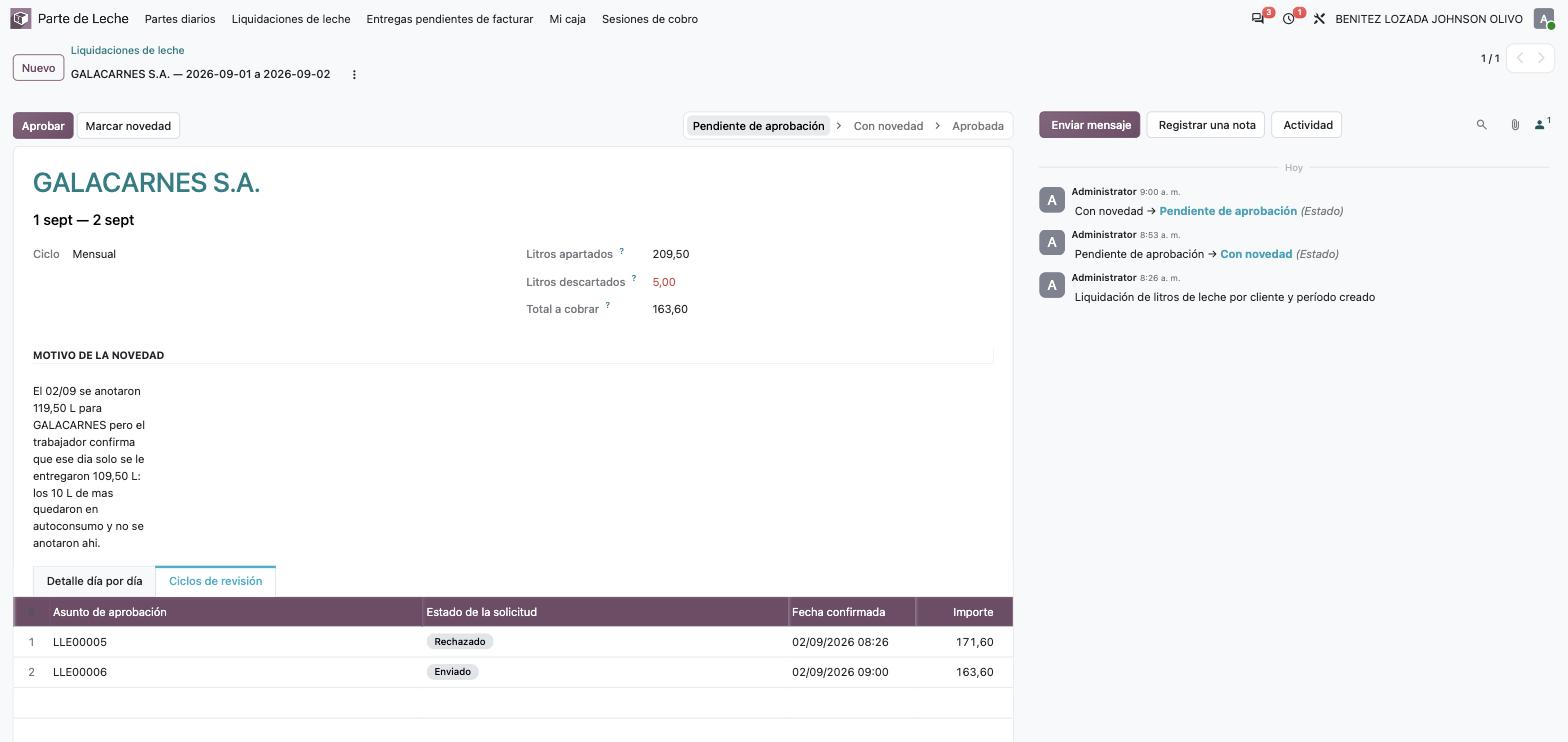Viewport: 1568px width, 742px height.
Task: Open the activities clock icon
Action: pos(1289,19)
